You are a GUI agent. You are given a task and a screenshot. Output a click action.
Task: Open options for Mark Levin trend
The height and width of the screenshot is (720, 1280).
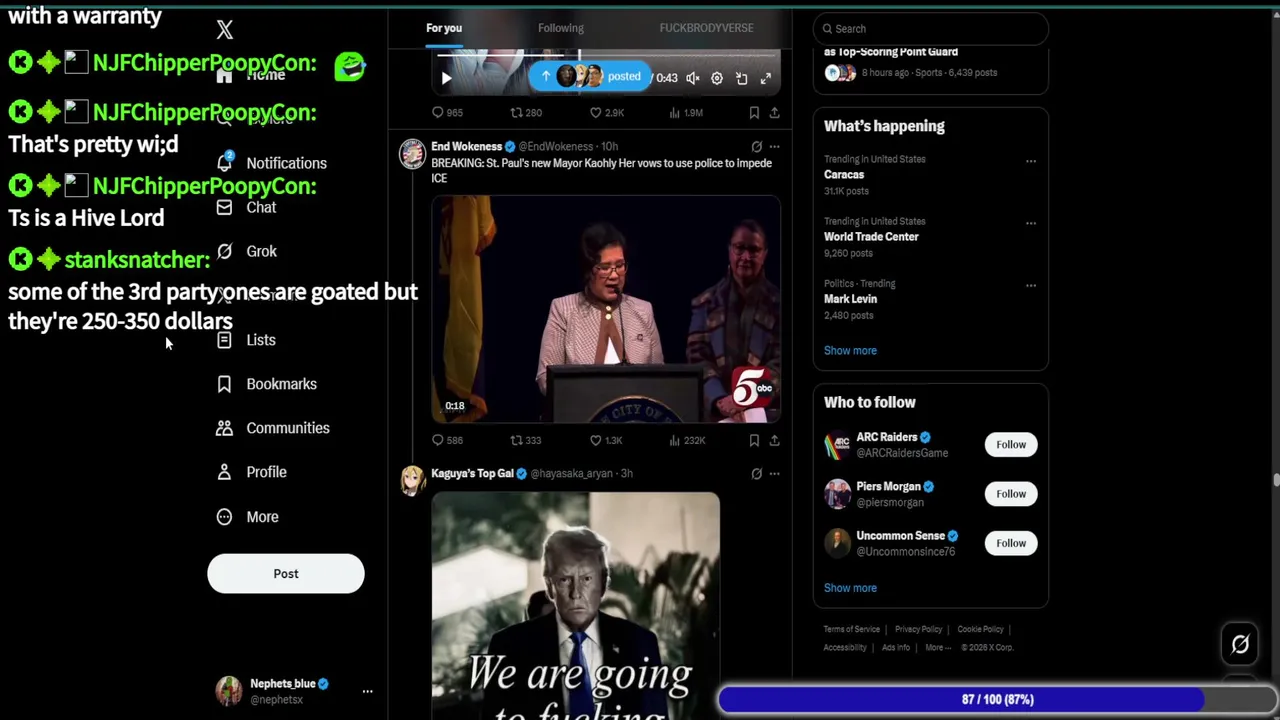pyautogui.click(x=1030, y=285)
